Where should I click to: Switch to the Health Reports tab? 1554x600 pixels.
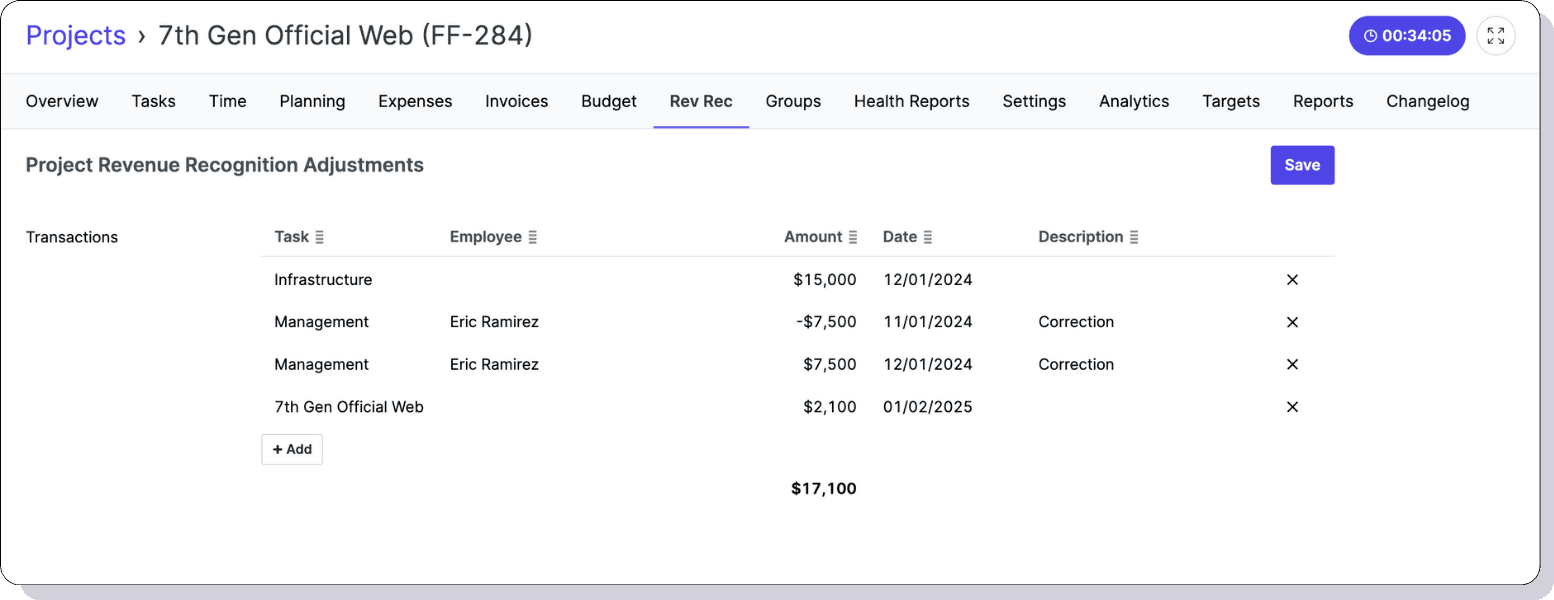pyautogui.click(x=911, y=101)
